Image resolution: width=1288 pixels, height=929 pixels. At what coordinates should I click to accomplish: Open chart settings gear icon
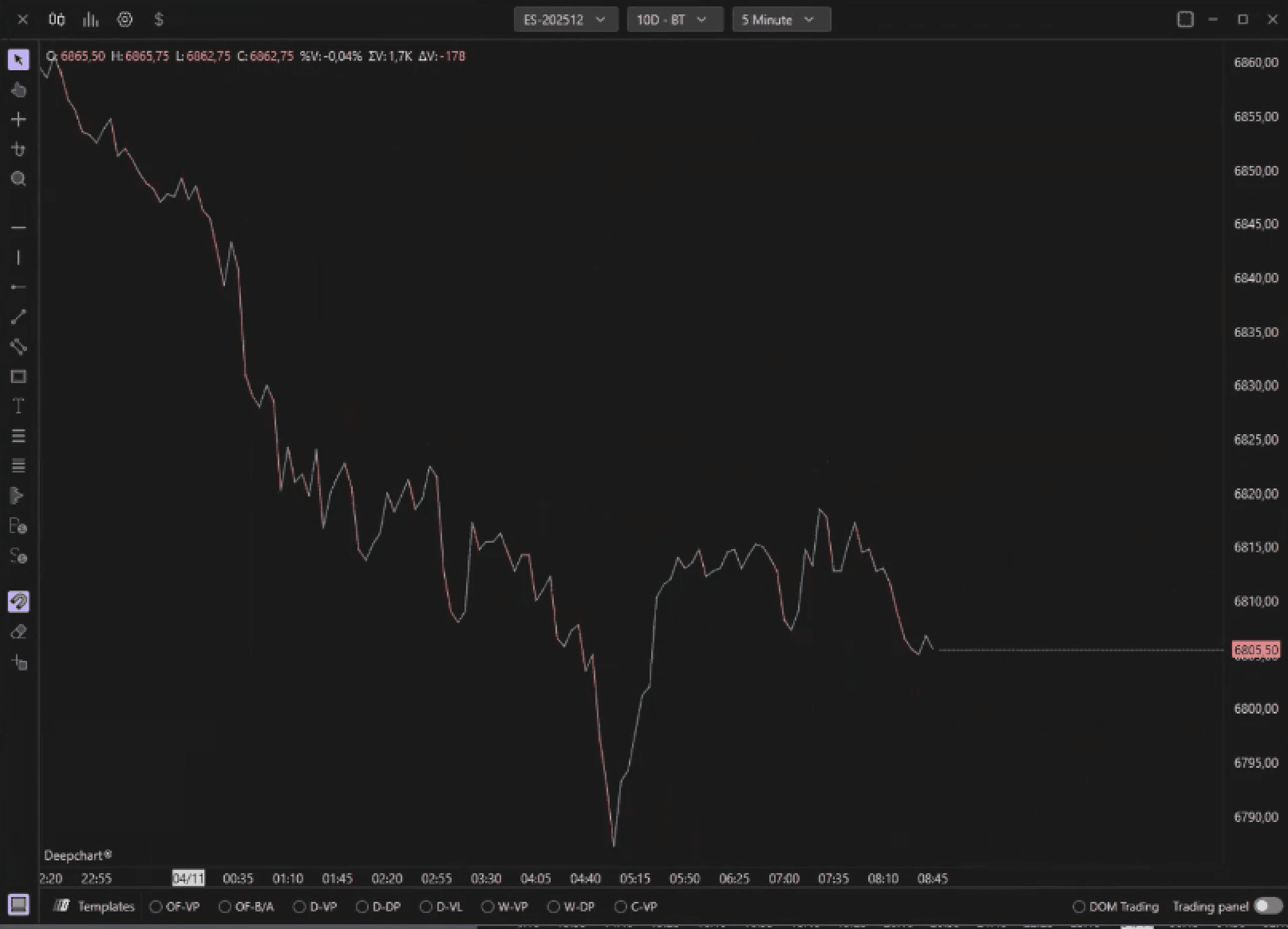(x=124, y=20)
